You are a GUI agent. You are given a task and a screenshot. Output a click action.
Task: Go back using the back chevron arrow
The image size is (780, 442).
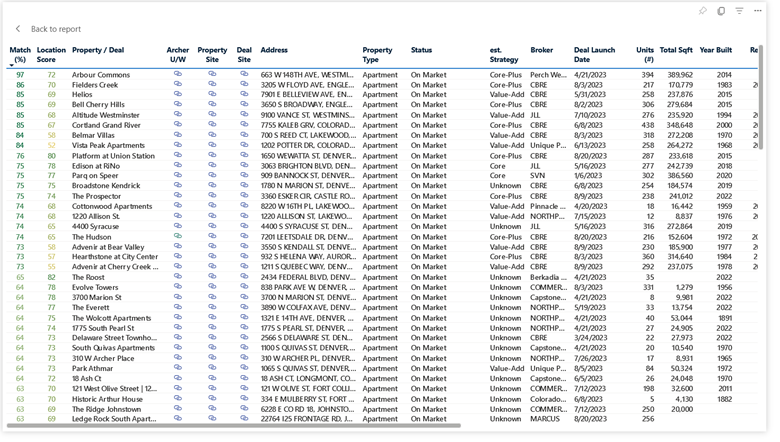(18, 29)
